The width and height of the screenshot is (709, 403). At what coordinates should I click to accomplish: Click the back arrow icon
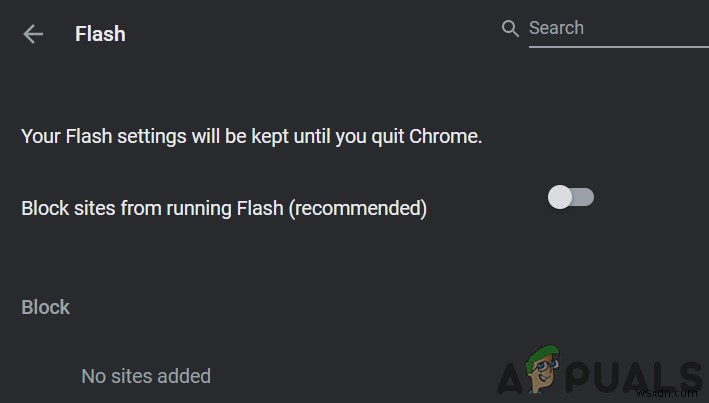pos(33,34)
